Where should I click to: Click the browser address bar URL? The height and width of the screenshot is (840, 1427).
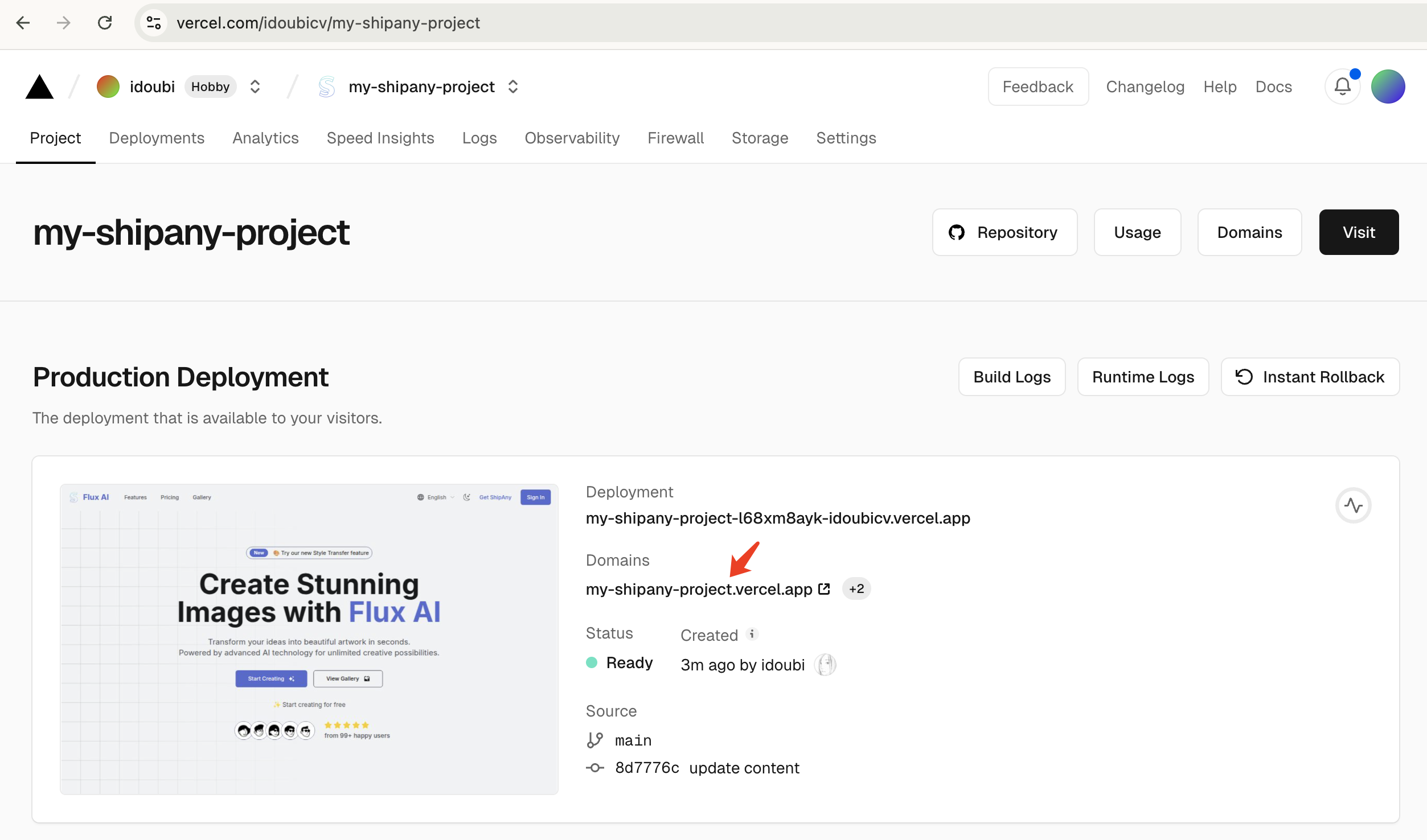click(329, 23)
